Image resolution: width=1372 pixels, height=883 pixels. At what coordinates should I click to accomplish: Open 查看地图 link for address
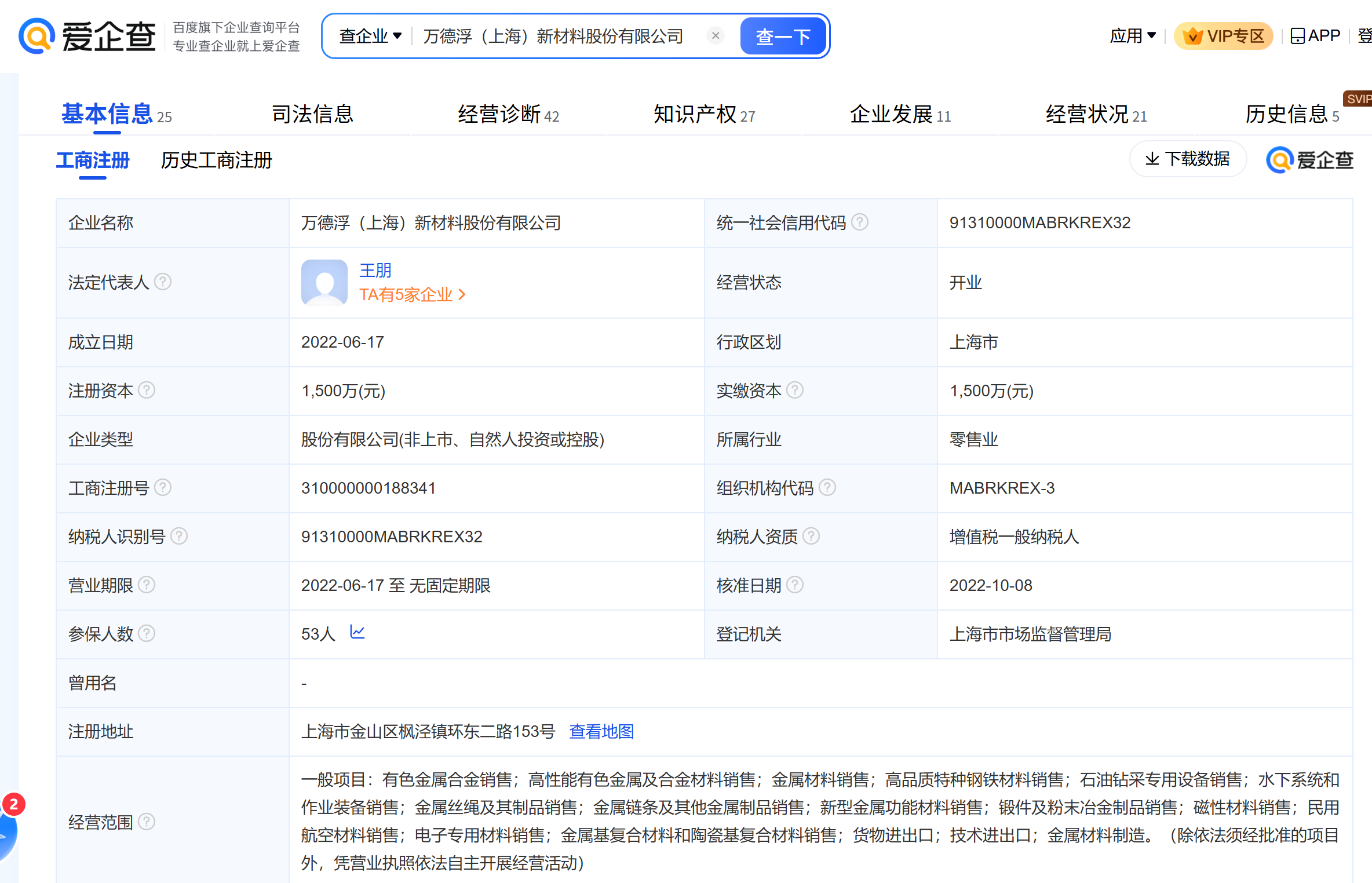(x=601, y=731)
